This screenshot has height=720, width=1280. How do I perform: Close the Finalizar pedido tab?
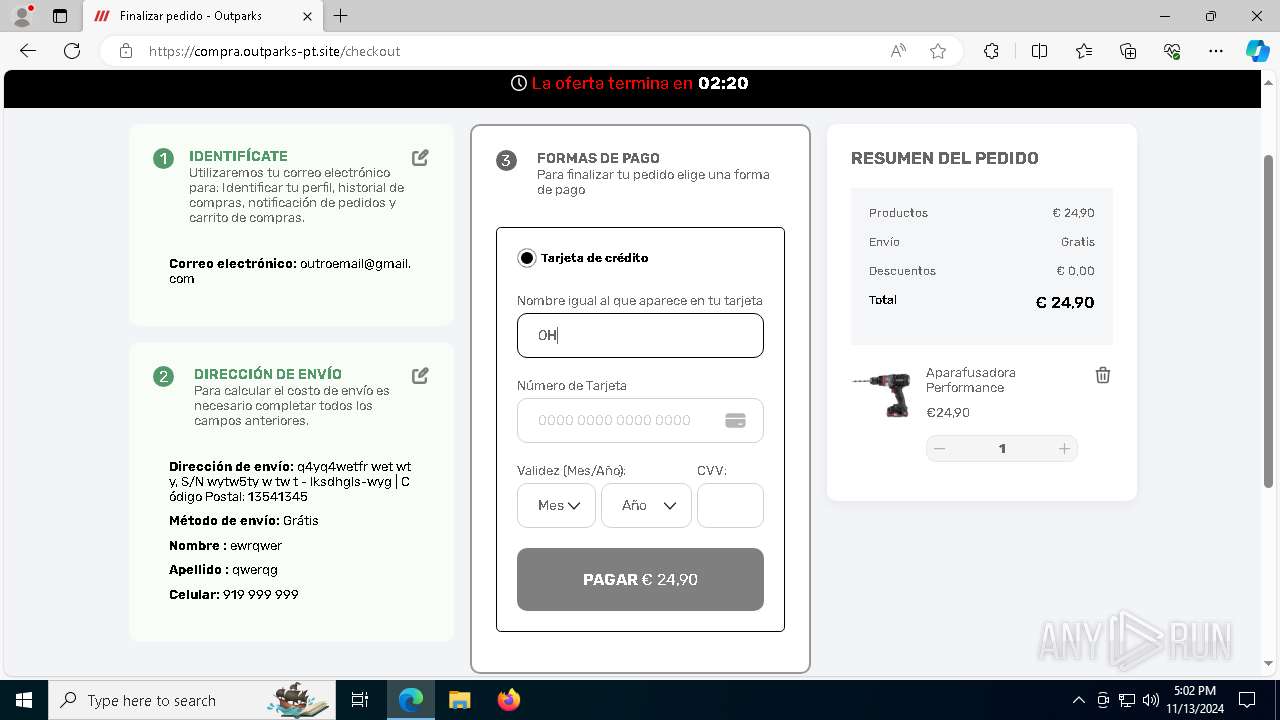(308, 16)
